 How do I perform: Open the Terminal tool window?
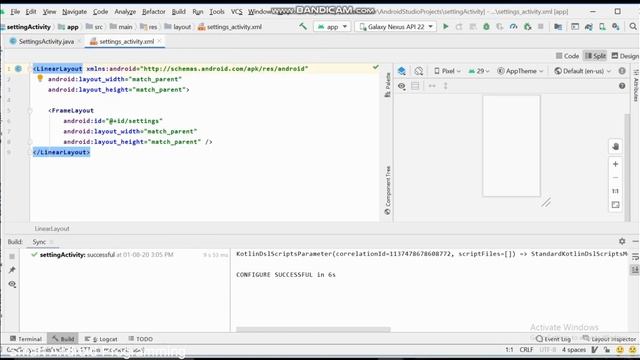pos(26,339)
